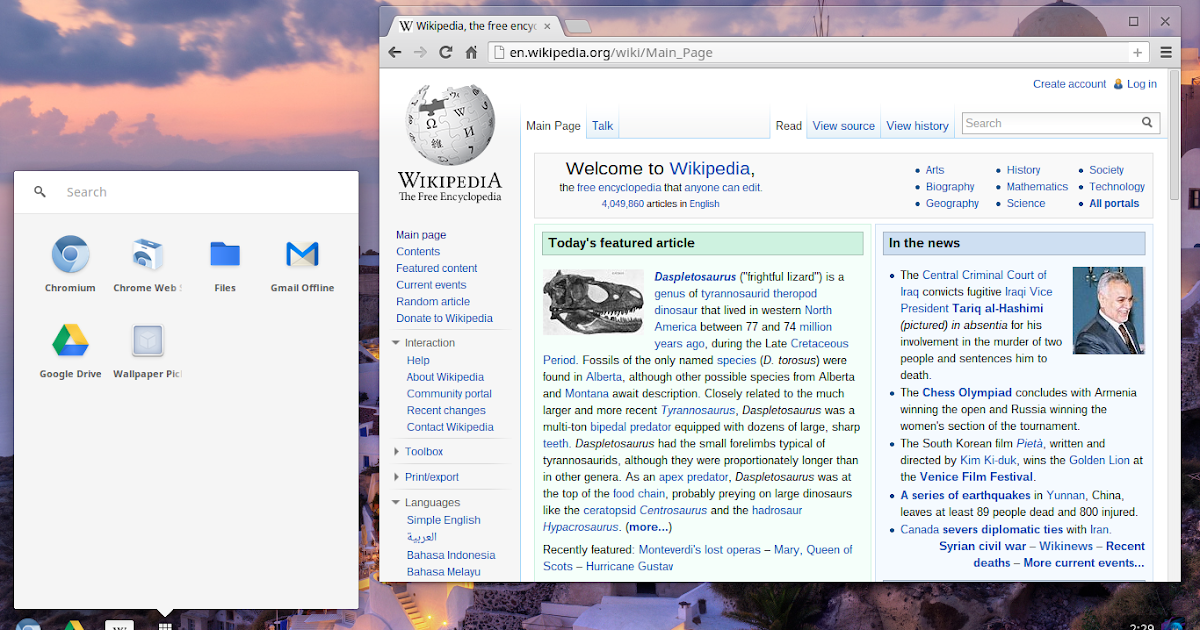Viewport: 1200px width, 630px height.
Task: Open the Chess Olympiad news link
Action: pos(967,393)
